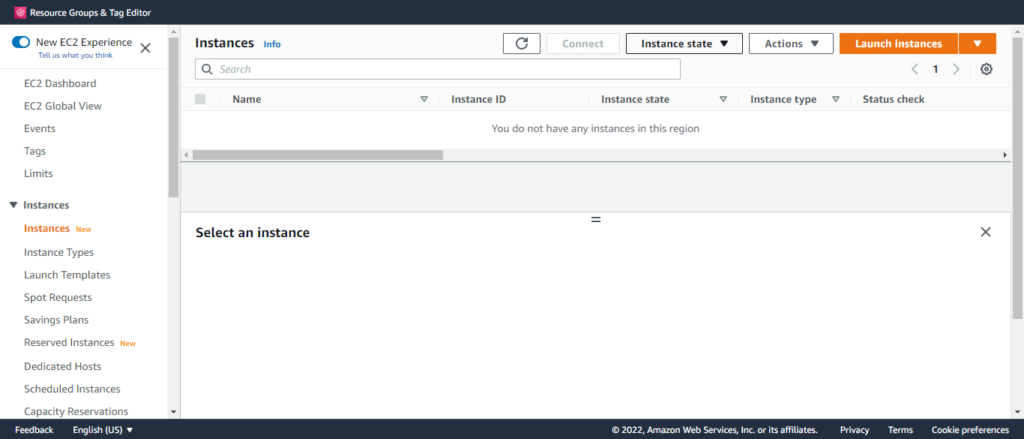Screen dimensions: 1024x439
Task: Click the Resource Groups & Tag Editor title
Action: click(90, 12)
